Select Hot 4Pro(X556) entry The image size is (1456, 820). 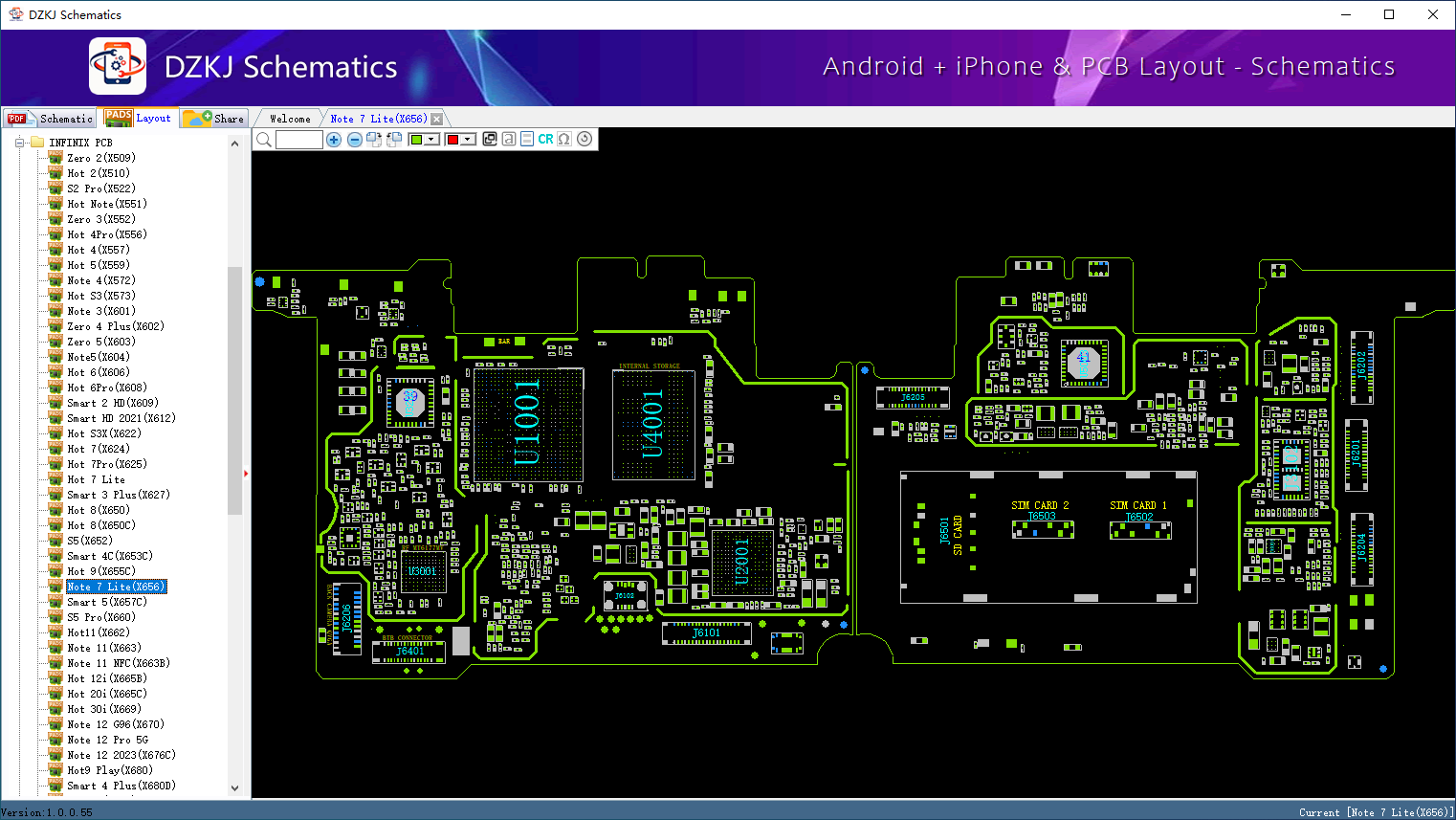click(x=107, y=234)
